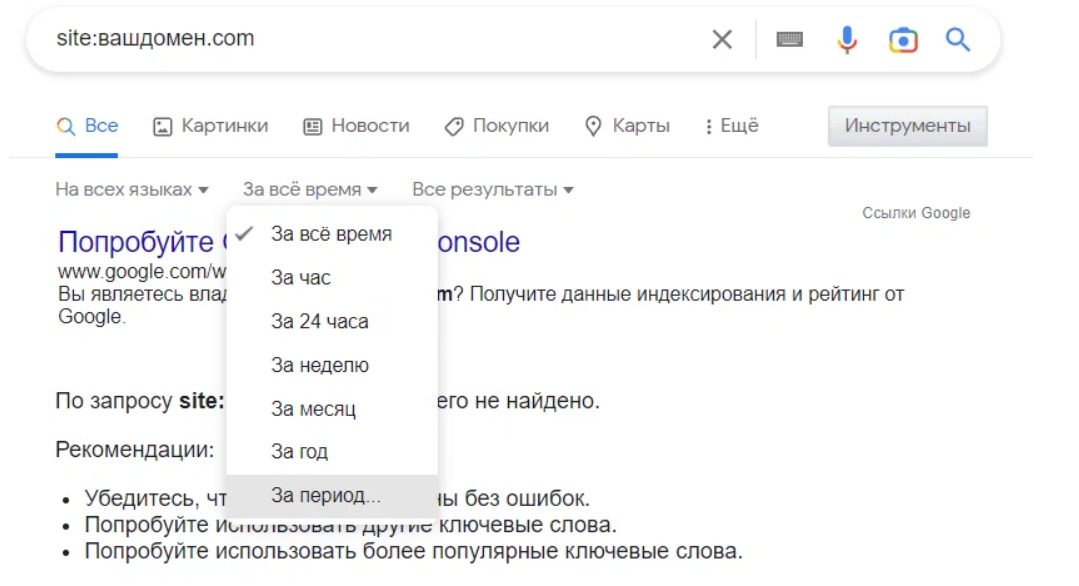Viewport: 1079px width, 586px height.
Task: Click the Инструменты button
Action: click(906, 126)
